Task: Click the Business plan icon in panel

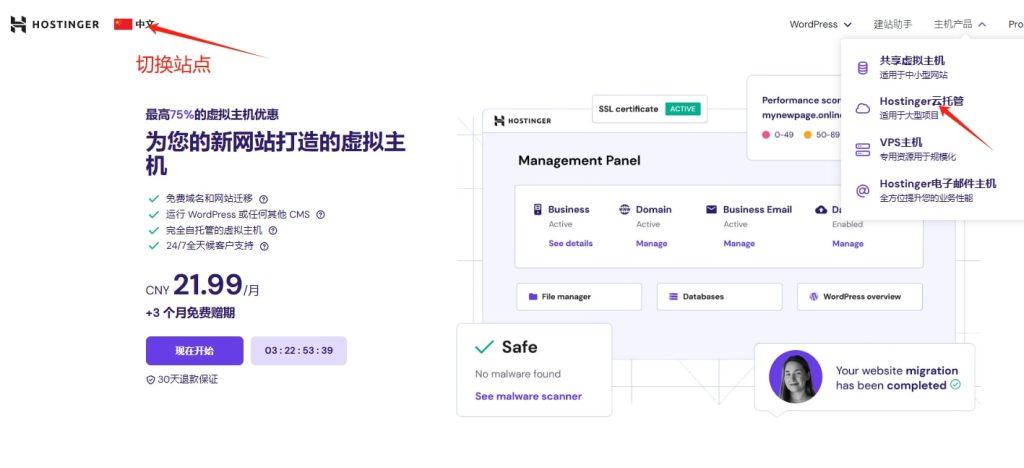Action: coord(537,210)
